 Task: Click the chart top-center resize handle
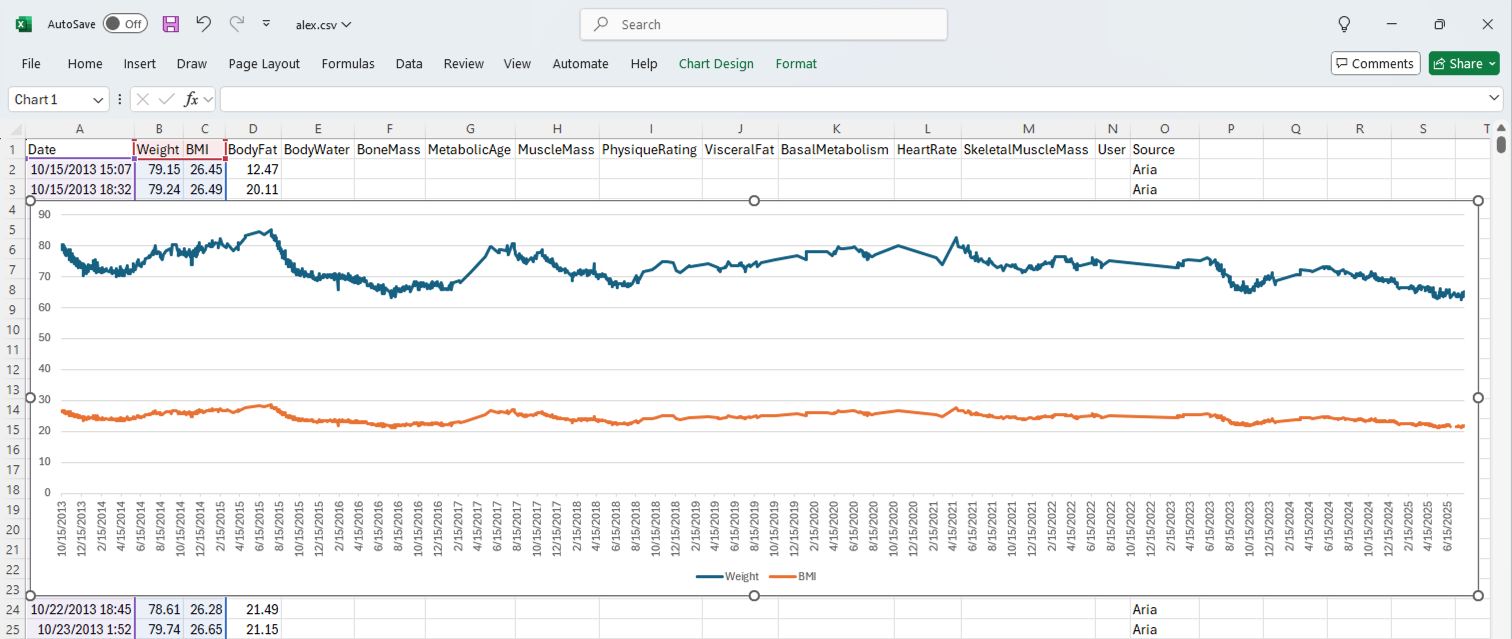(754, 201)
